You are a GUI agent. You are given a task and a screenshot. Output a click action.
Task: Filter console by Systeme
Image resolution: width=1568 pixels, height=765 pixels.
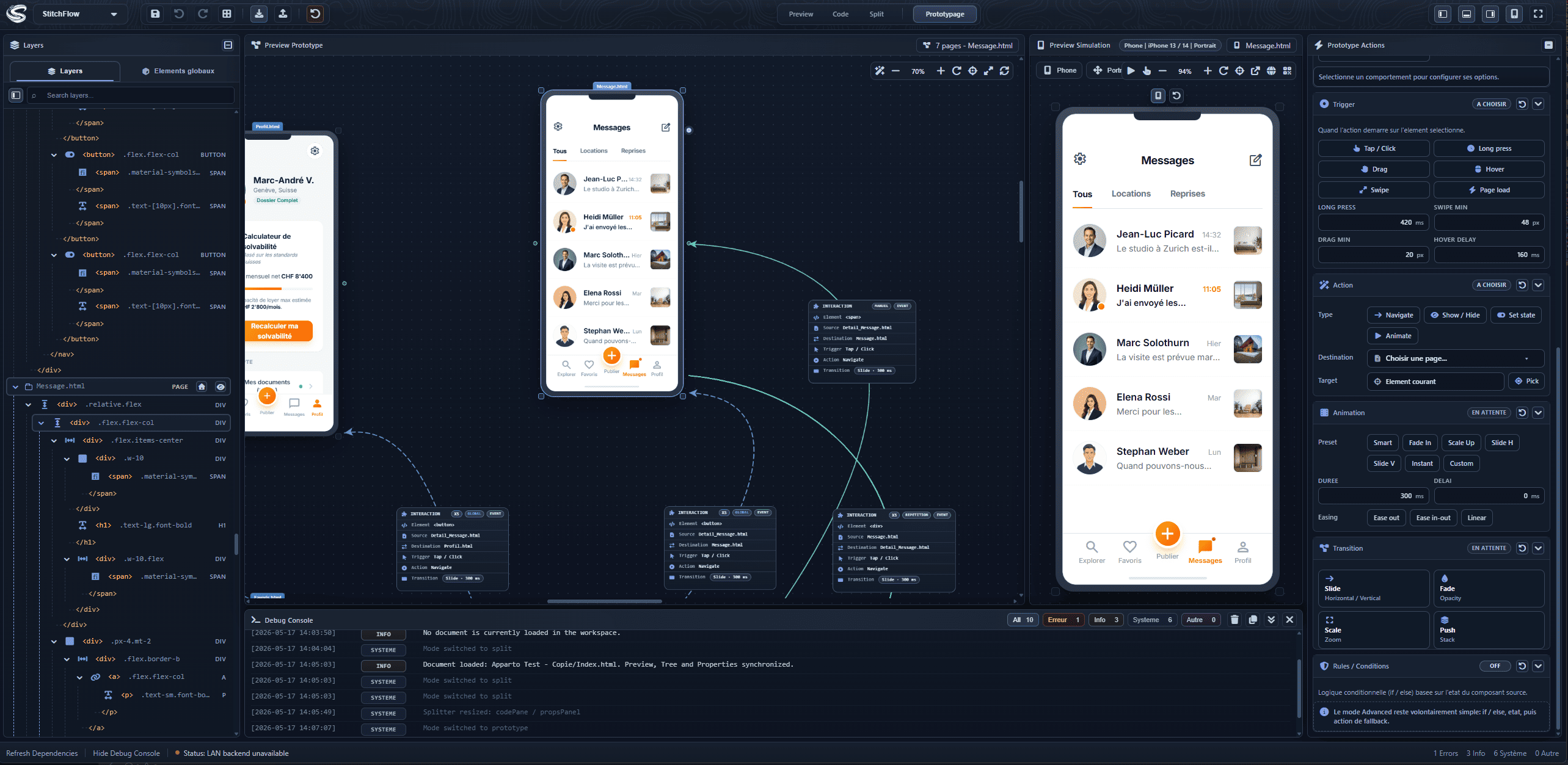tap(1152, 620)
